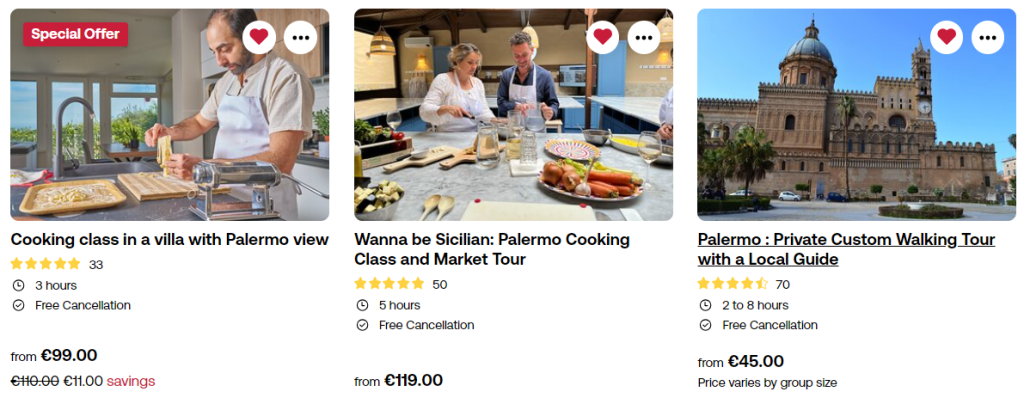The image size is (1024, 404).
Task: Open Cooking class in a villa listing title
Action: [x=169, y=240]
